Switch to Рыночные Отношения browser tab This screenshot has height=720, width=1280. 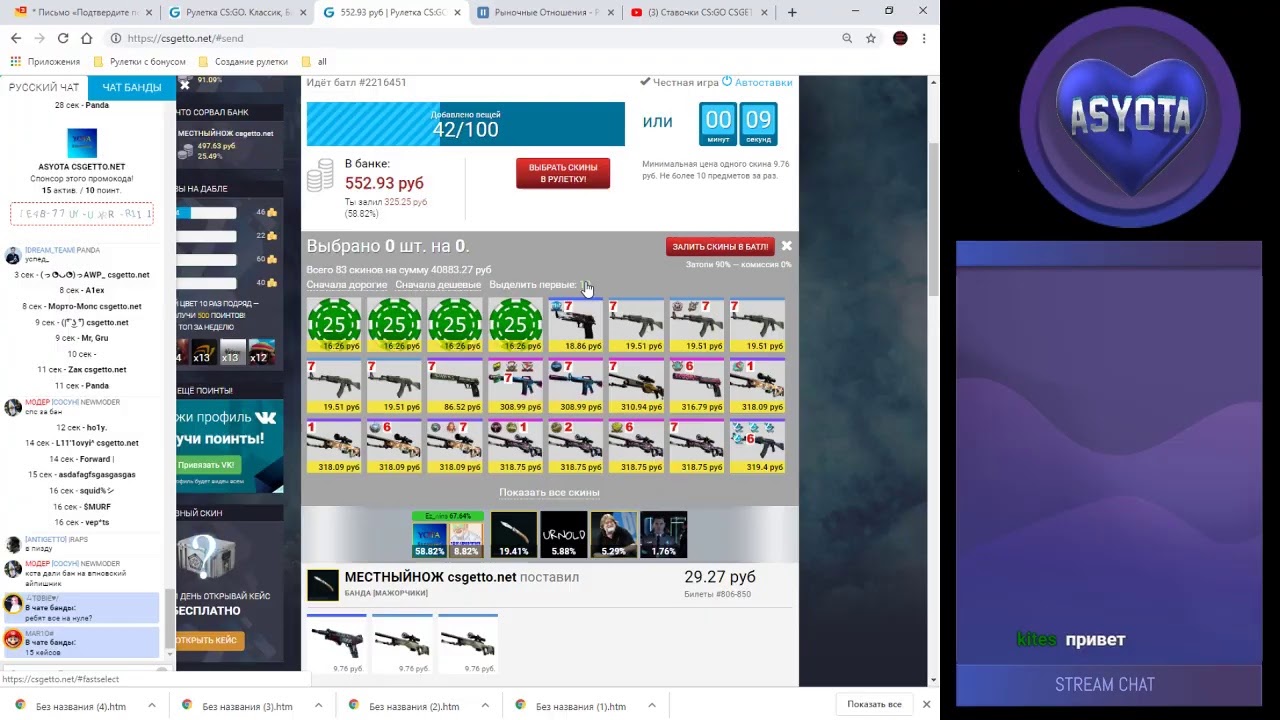pos(545,13)
